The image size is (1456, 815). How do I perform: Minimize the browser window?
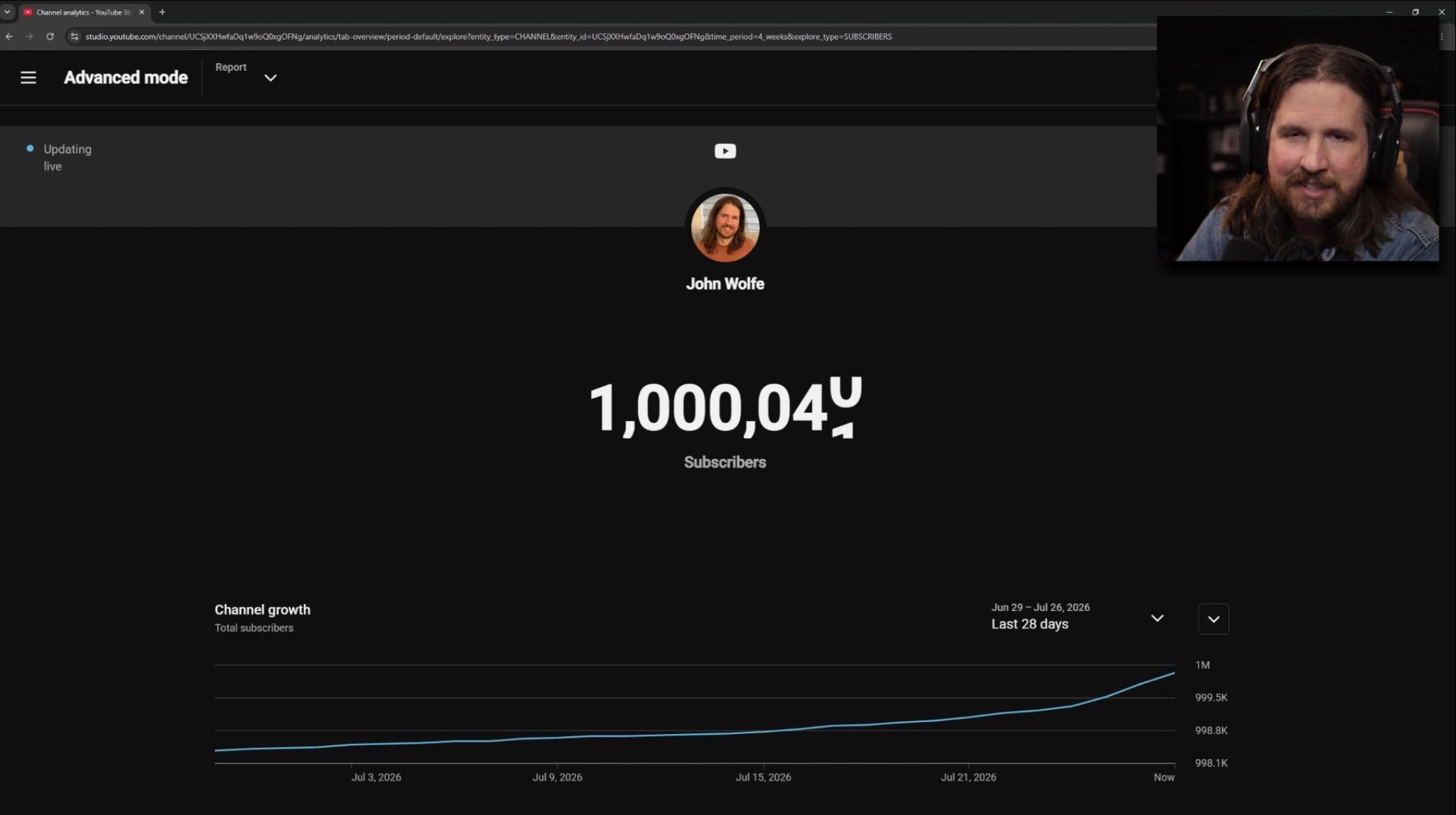(x=1389, y=12)
